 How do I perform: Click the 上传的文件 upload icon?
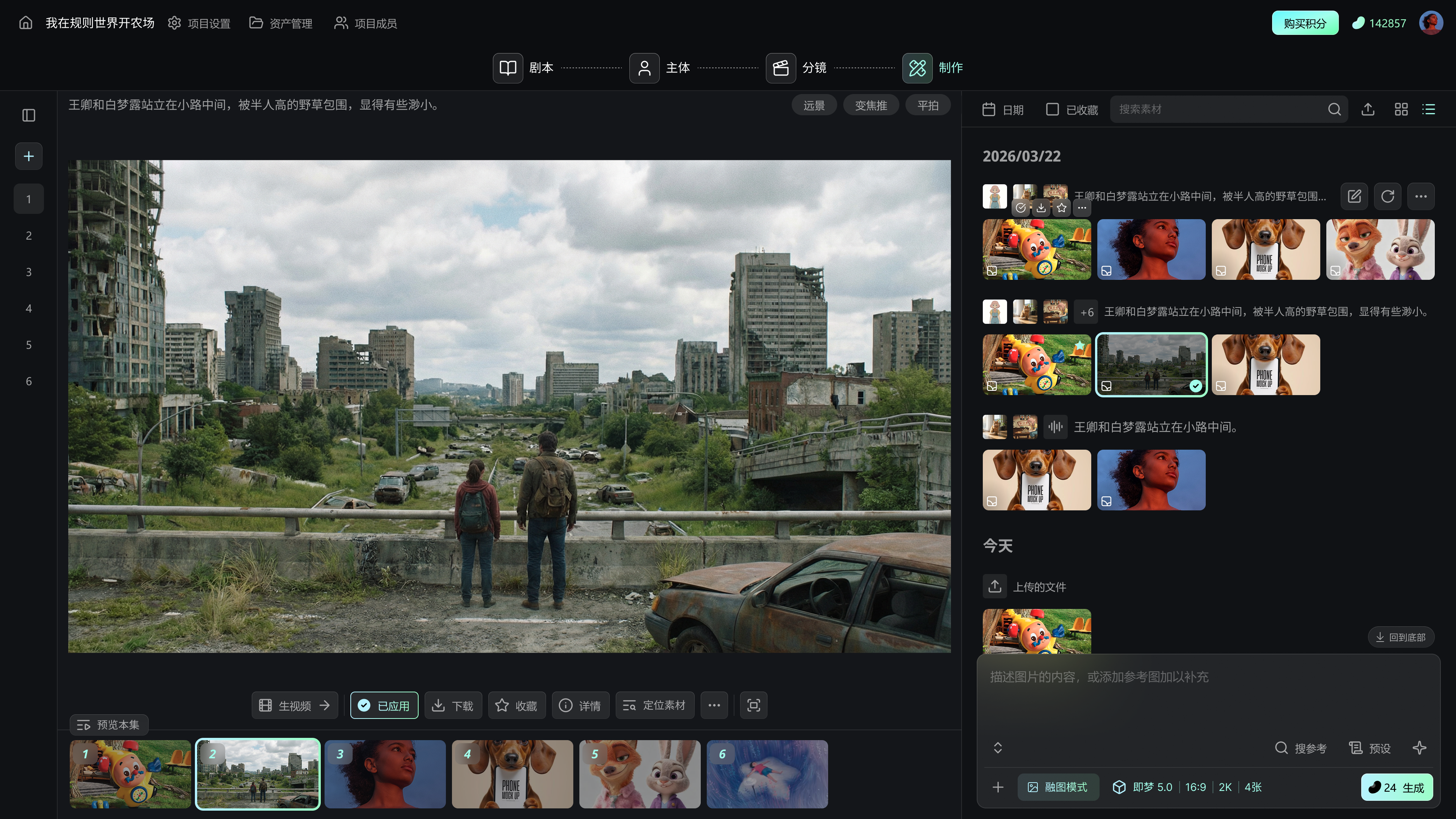pos(995,586)
